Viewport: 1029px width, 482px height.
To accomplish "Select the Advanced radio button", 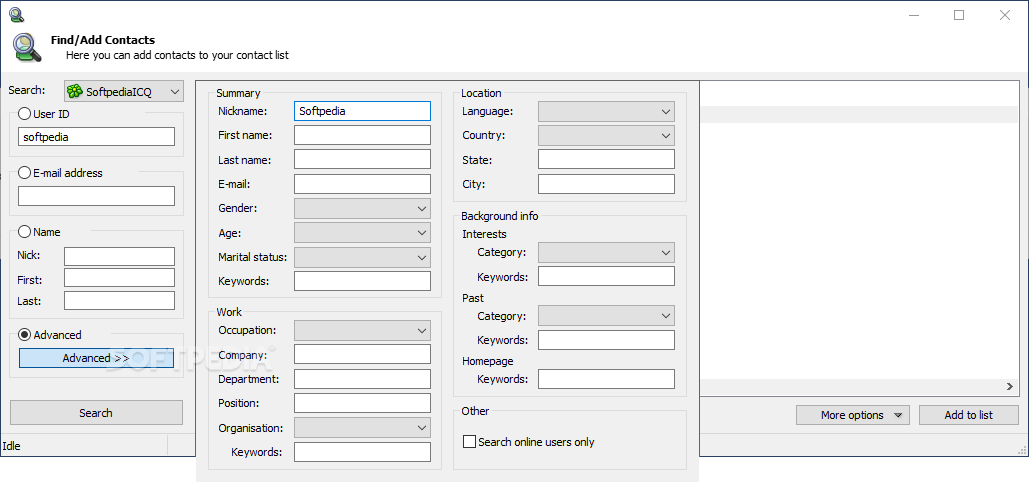I will [x=24, y=335].
